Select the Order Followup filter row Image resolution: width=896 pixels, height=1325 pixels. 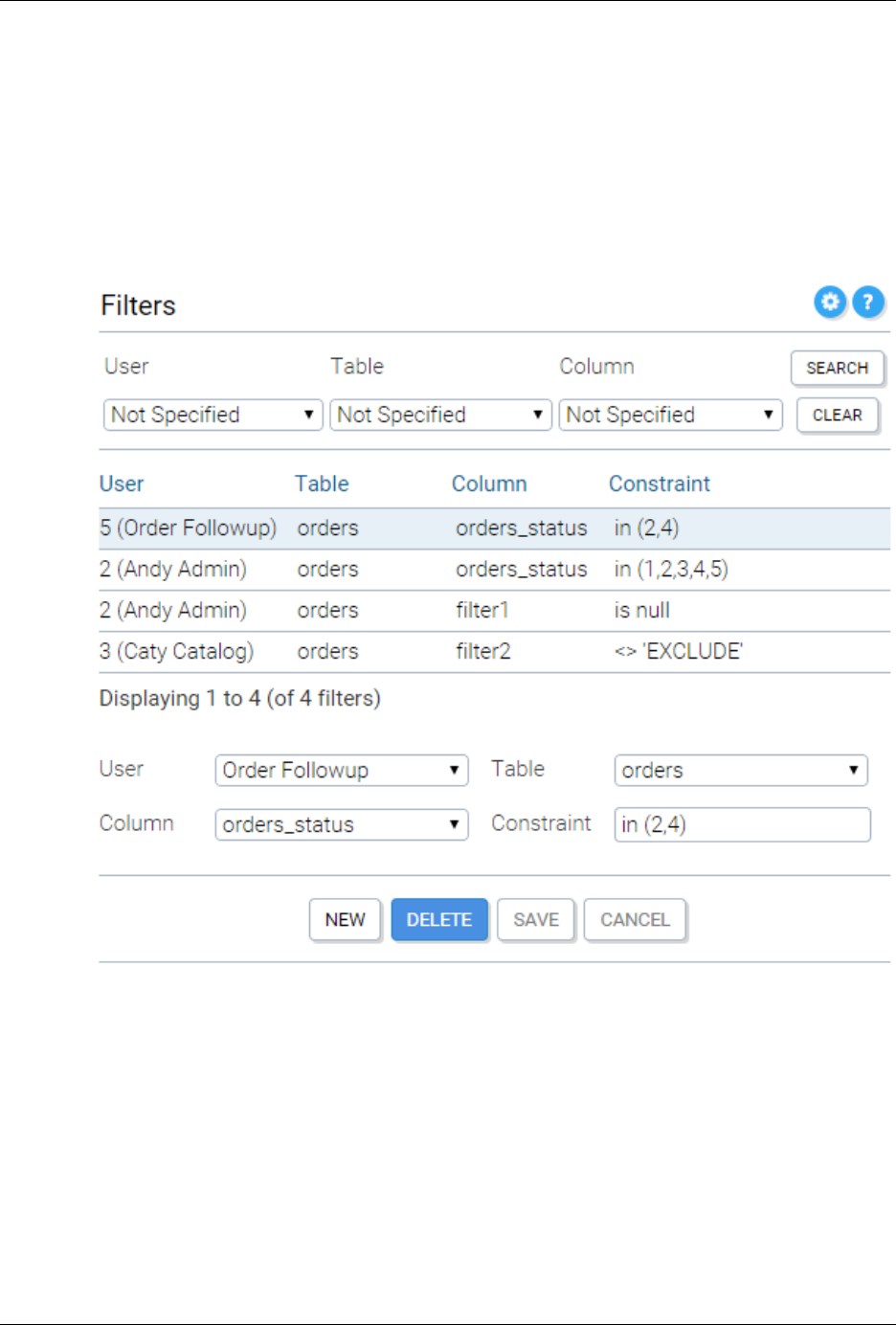(x=383, y=528)
